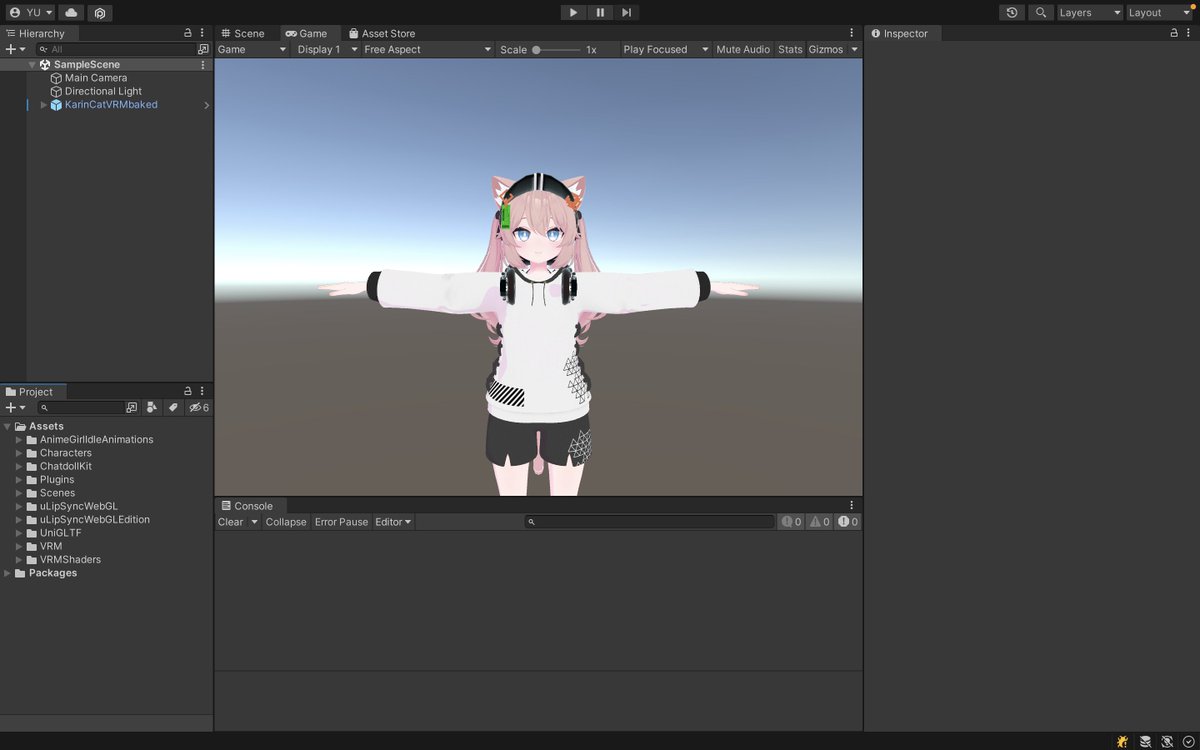Lock the Inspector panel
Viewport: 1200px width, 750px height.
[x=1174, y=33]
